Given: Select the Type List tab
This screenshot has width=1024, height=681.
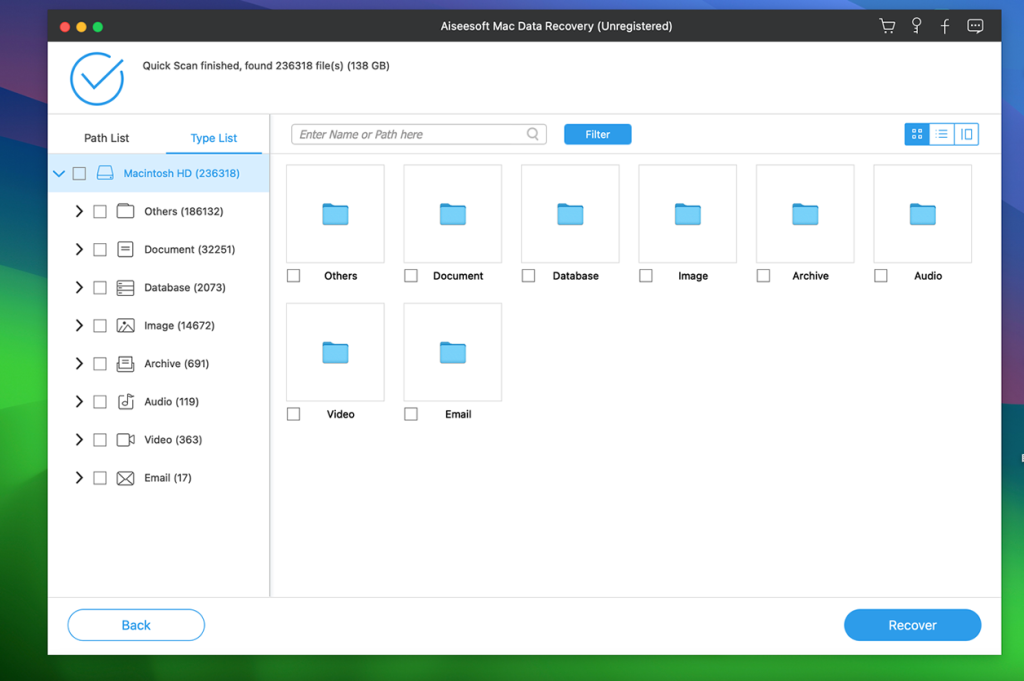Looking at the screenshot, I should tap(213, 137).
